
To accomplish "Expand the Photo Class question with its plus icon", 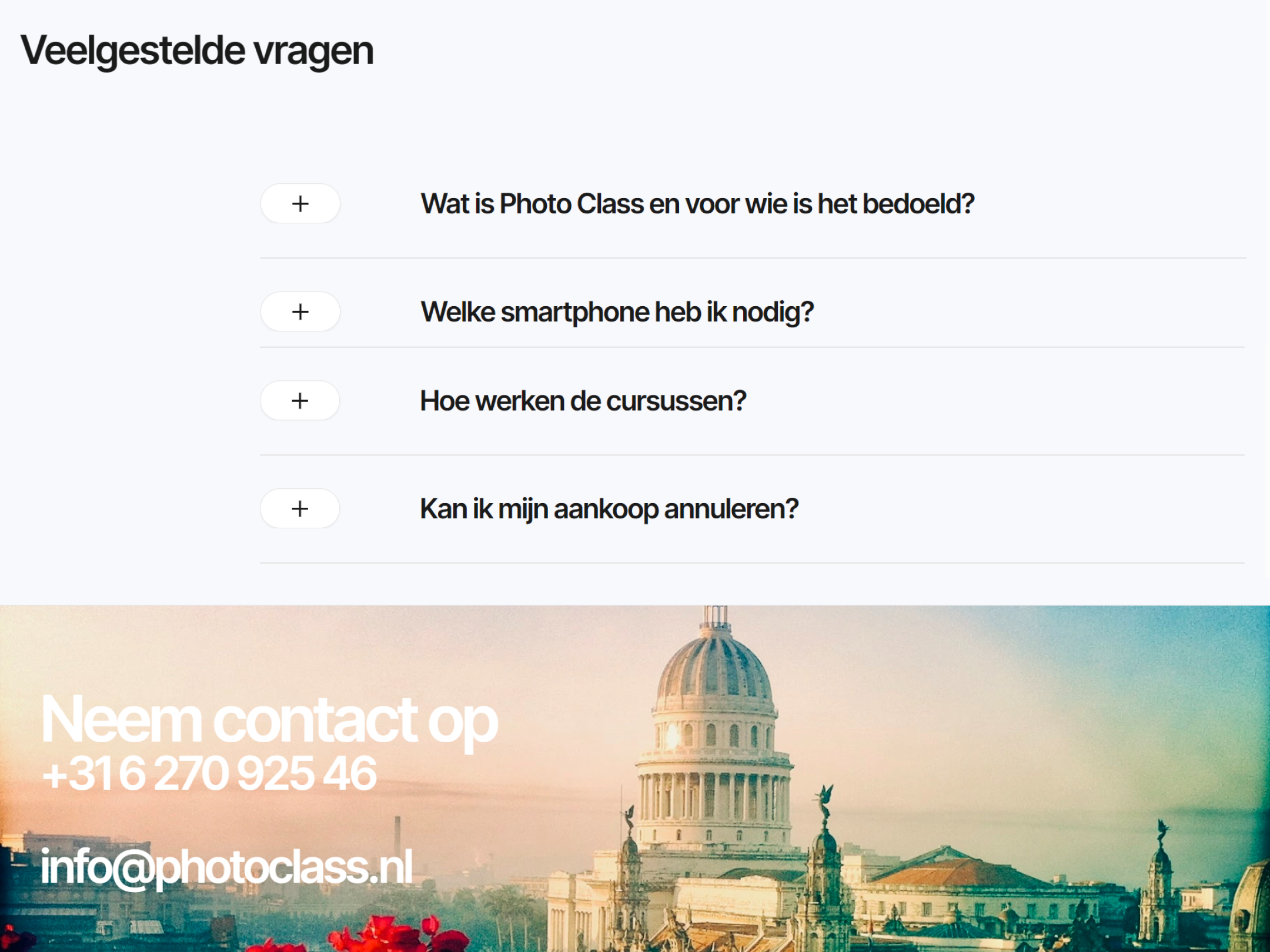I will point(300,203).
